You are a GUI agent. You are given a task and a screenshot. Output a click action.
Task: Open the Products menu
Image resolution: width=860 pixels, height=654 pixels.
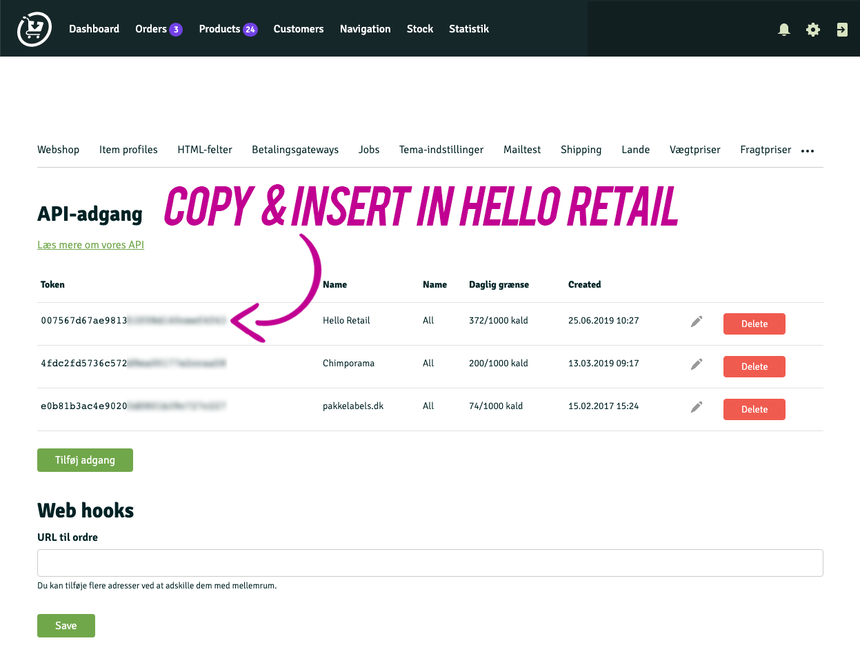(x=227, y=29)
